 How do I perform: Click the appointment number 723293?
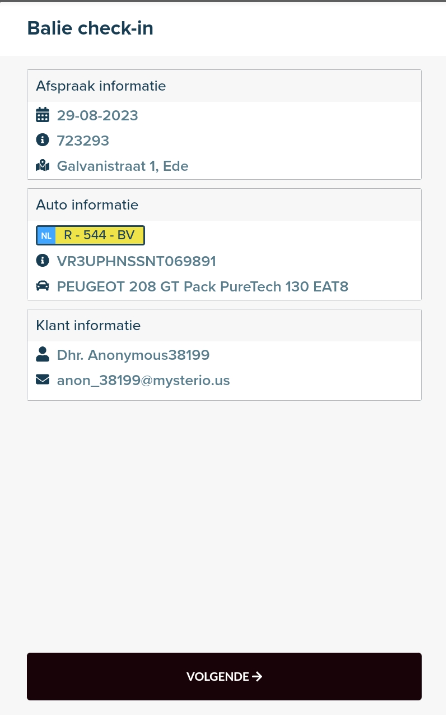[x=83, y=140]
